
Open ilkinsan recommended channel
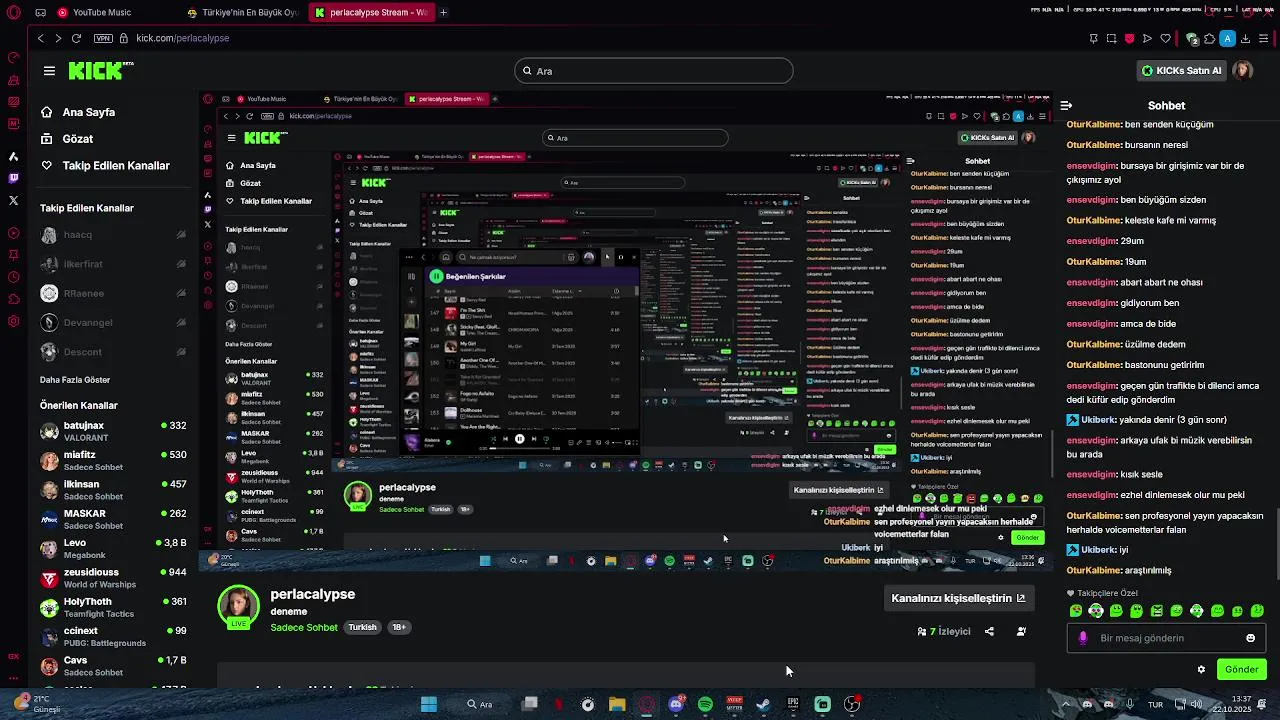tap(113, 490)
